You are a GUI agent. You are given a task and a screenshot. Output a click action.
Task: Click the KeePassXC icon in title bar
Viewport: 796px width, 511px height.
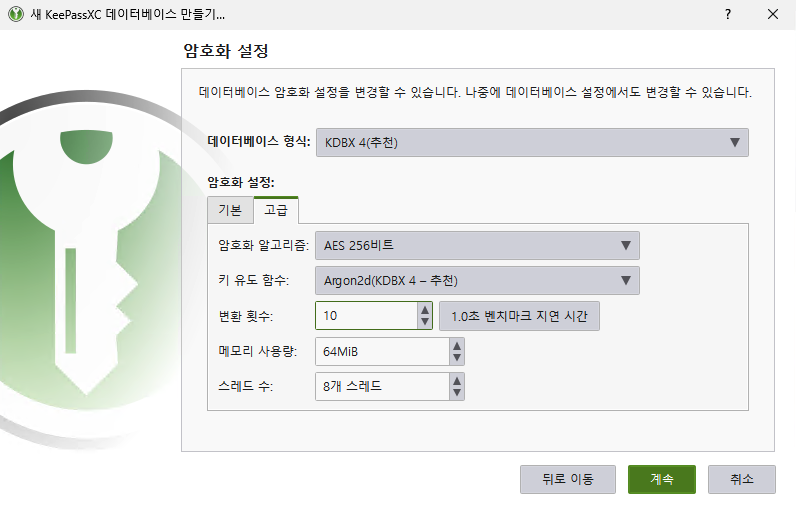16,15
